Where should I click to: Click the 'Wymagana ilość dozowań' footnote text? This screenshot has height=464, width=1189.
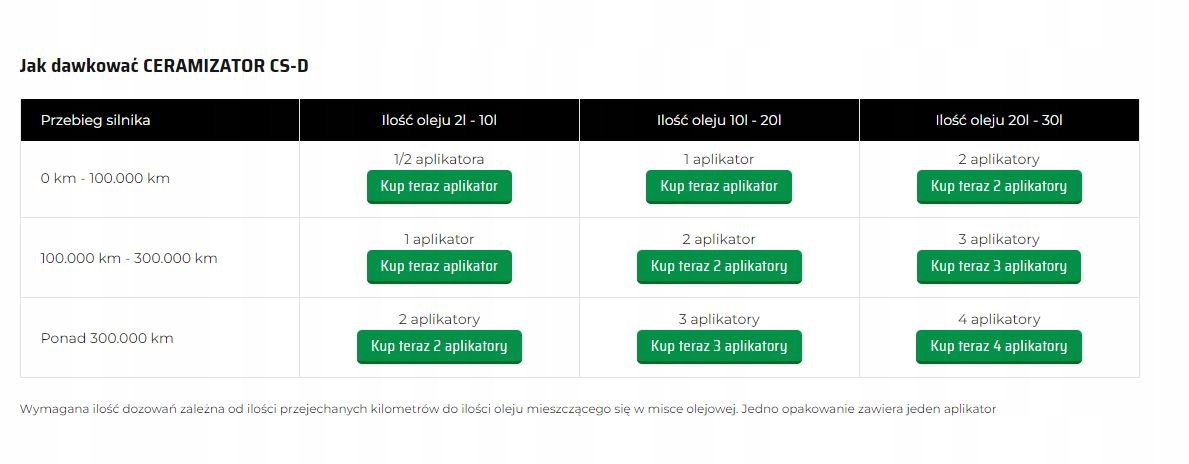pyautogui.click(x=507, y=409)
